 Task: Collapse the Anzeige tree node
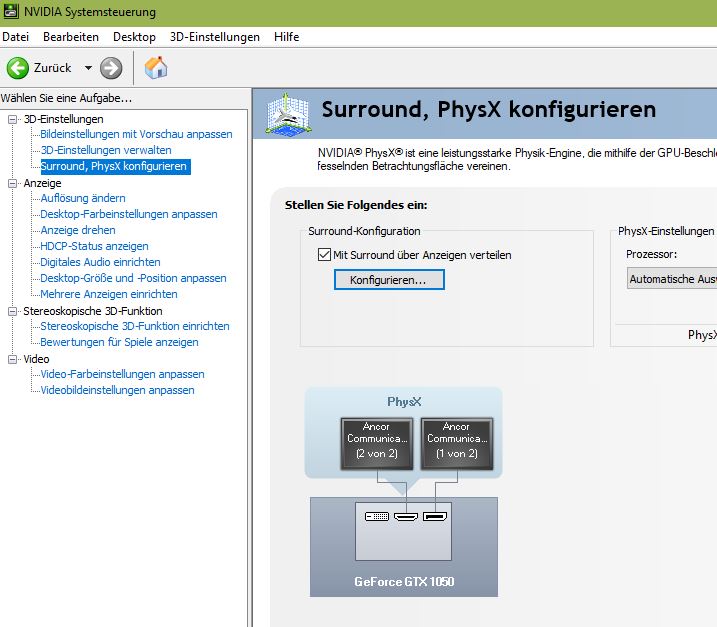(13, 183)
